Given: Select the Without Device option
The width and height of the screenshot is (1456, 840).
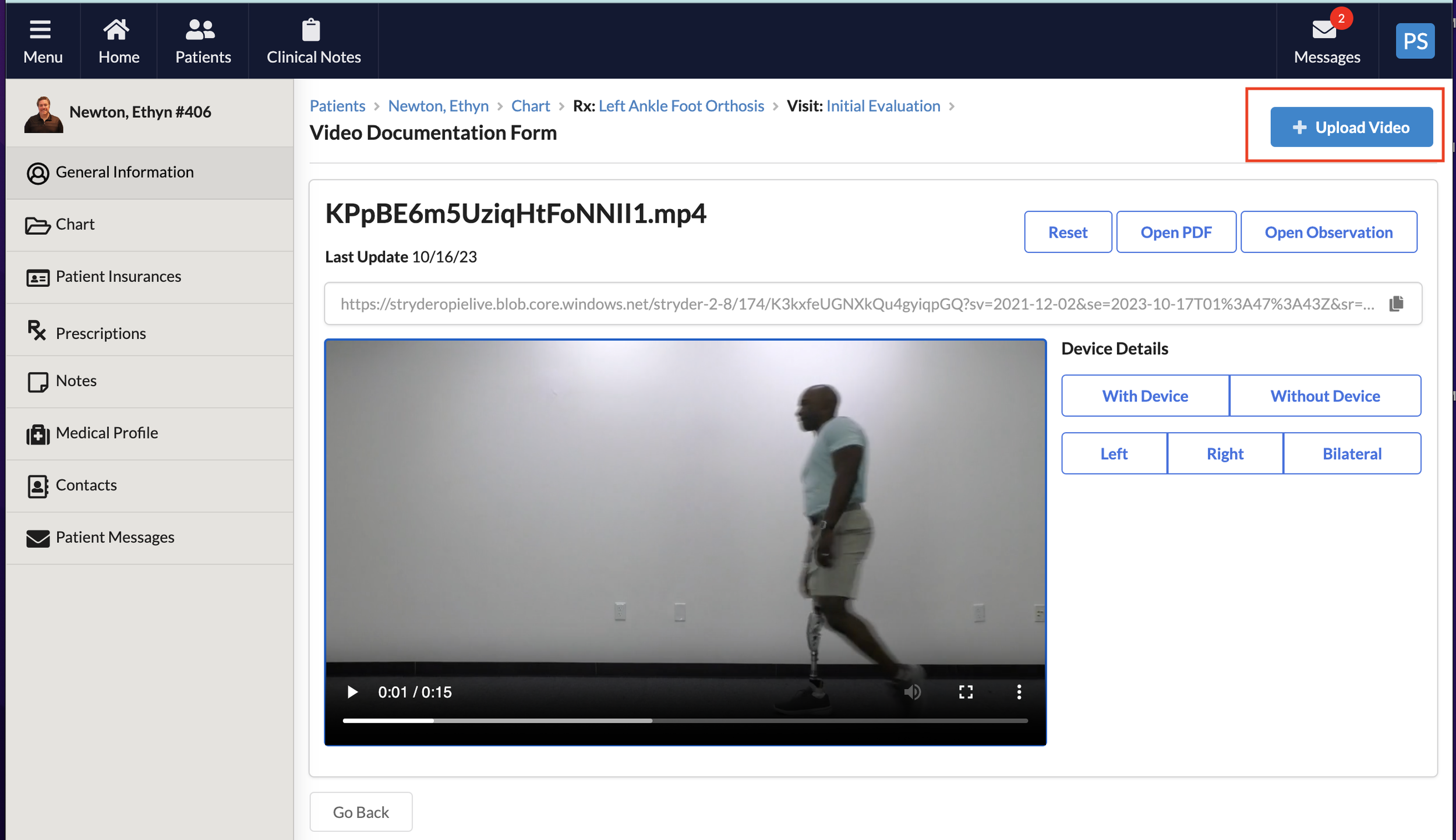Looking at the screenshot, I should (x=1324, y=396).
